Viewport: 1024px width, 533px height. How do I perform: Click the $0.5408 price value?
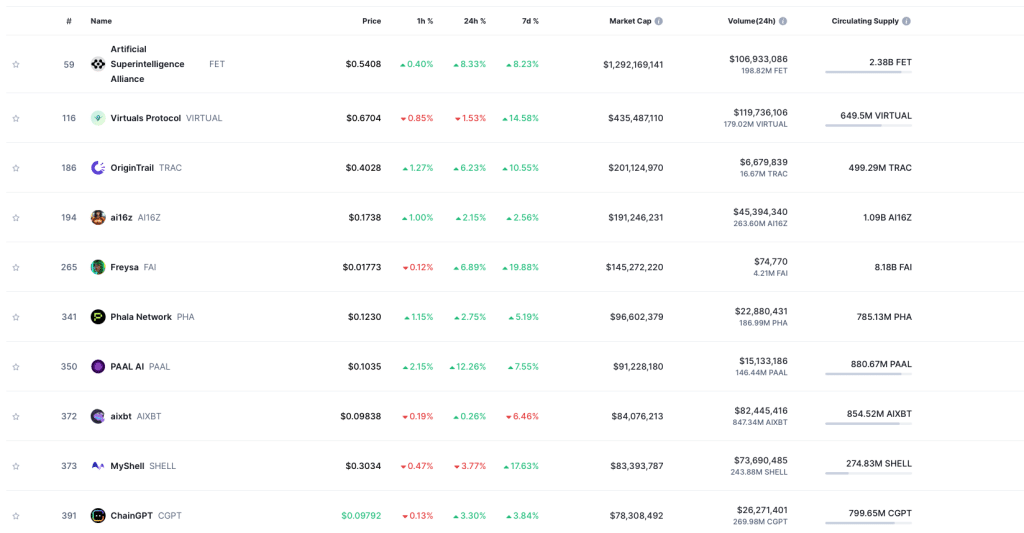tap(363, 64)
